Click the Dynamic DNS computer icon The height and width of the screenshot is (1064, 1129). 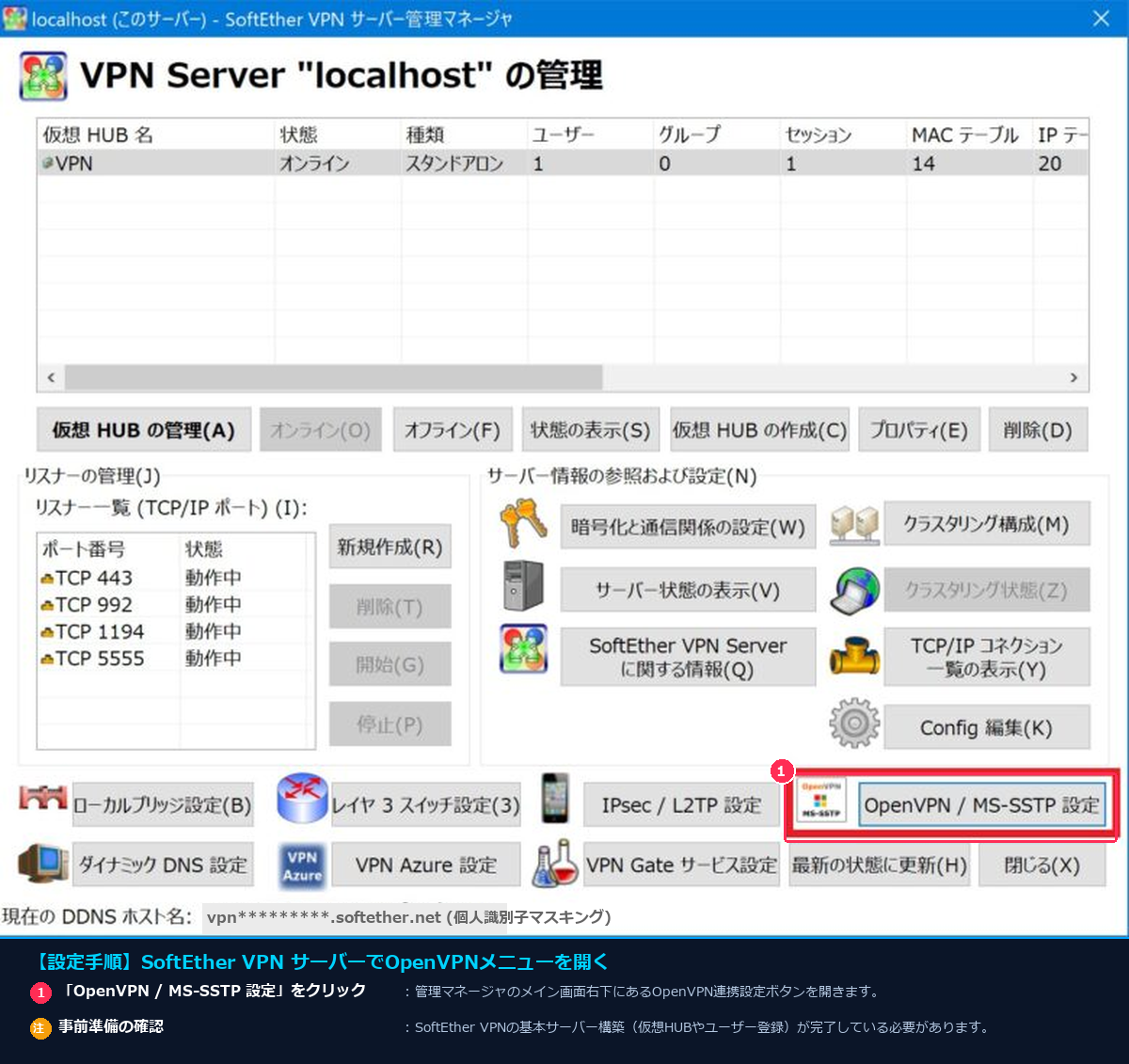pyautogui.click(x=43, y=862)
